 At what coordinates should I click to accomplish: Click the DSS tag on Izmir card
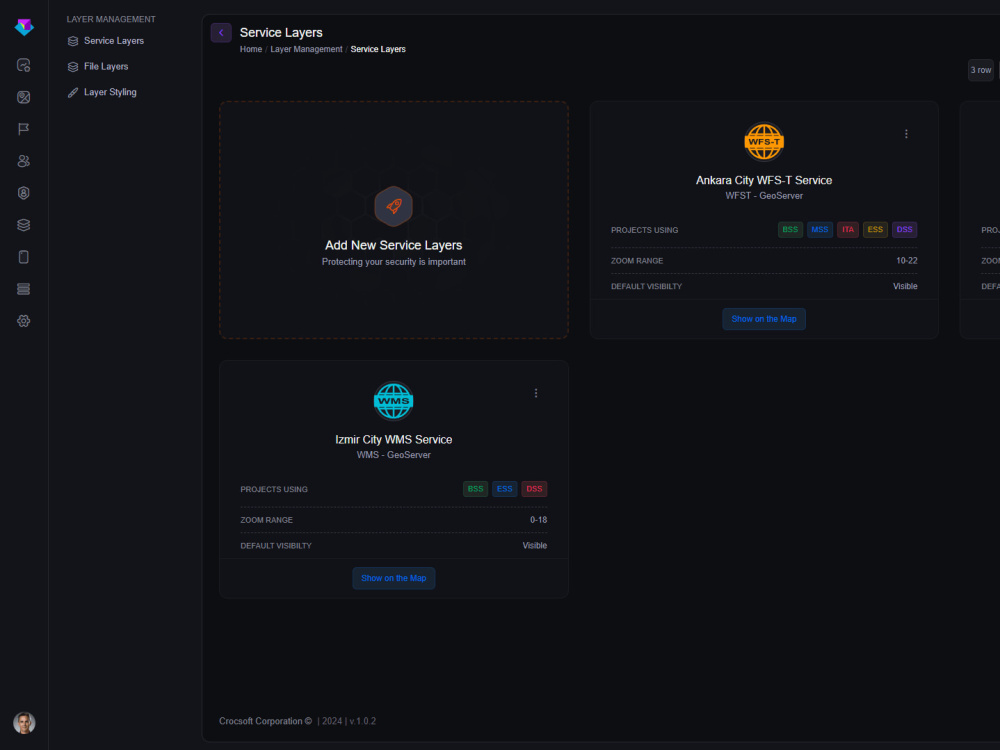coord(534,489)
